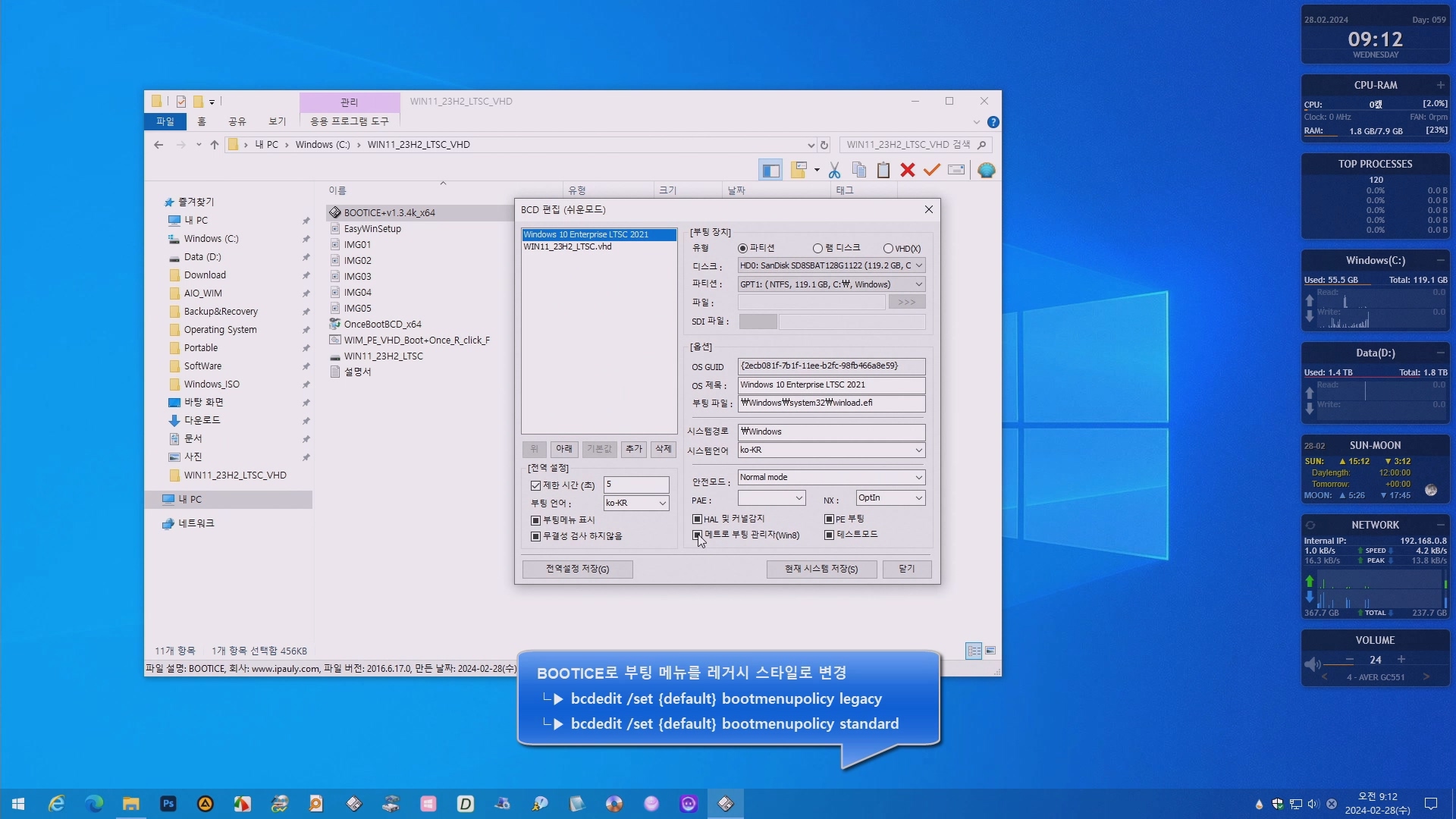Click the clipboard Paste icon in Explorer toolbar
Viewport: 1456px width, 819px height.
coord(883,170)
